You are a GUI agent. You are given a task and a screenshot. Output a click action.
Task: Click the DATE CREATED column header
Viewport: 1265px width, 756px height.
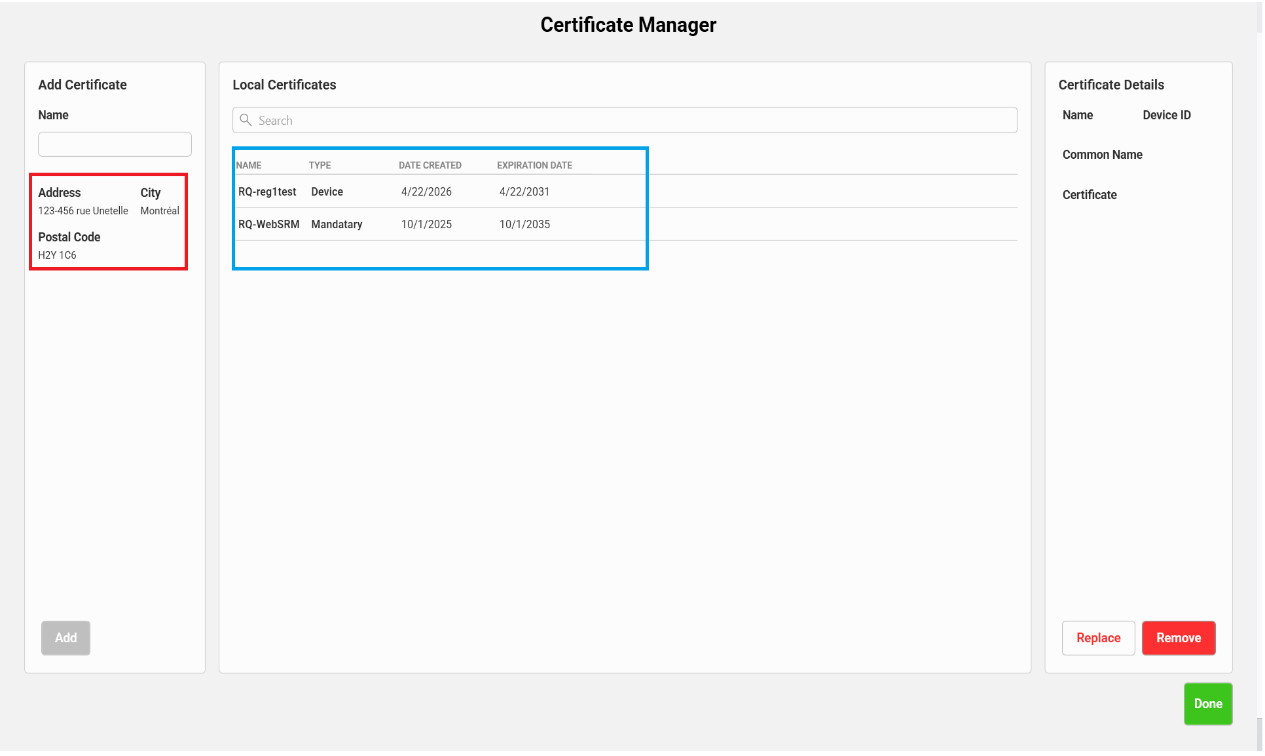[x=430, y=165]
